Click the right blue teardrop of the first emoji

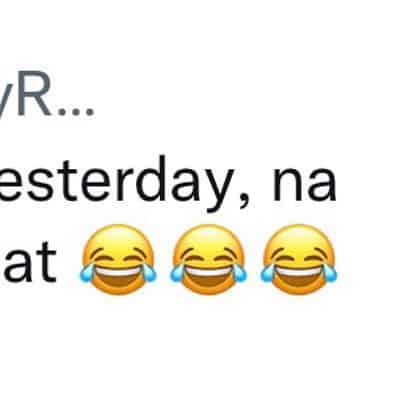[x=149, y=273]
